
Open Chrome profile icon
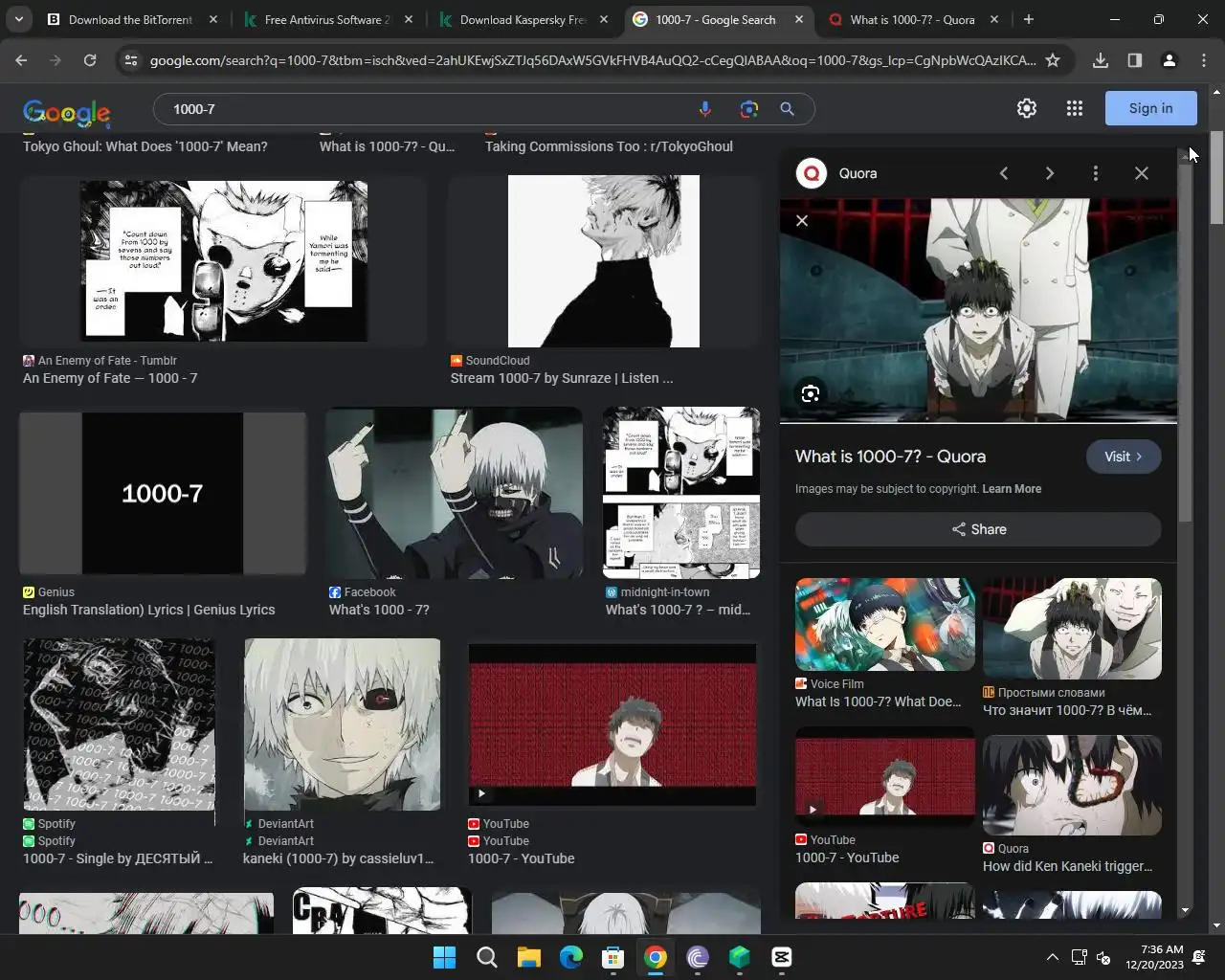point(1169,60)
